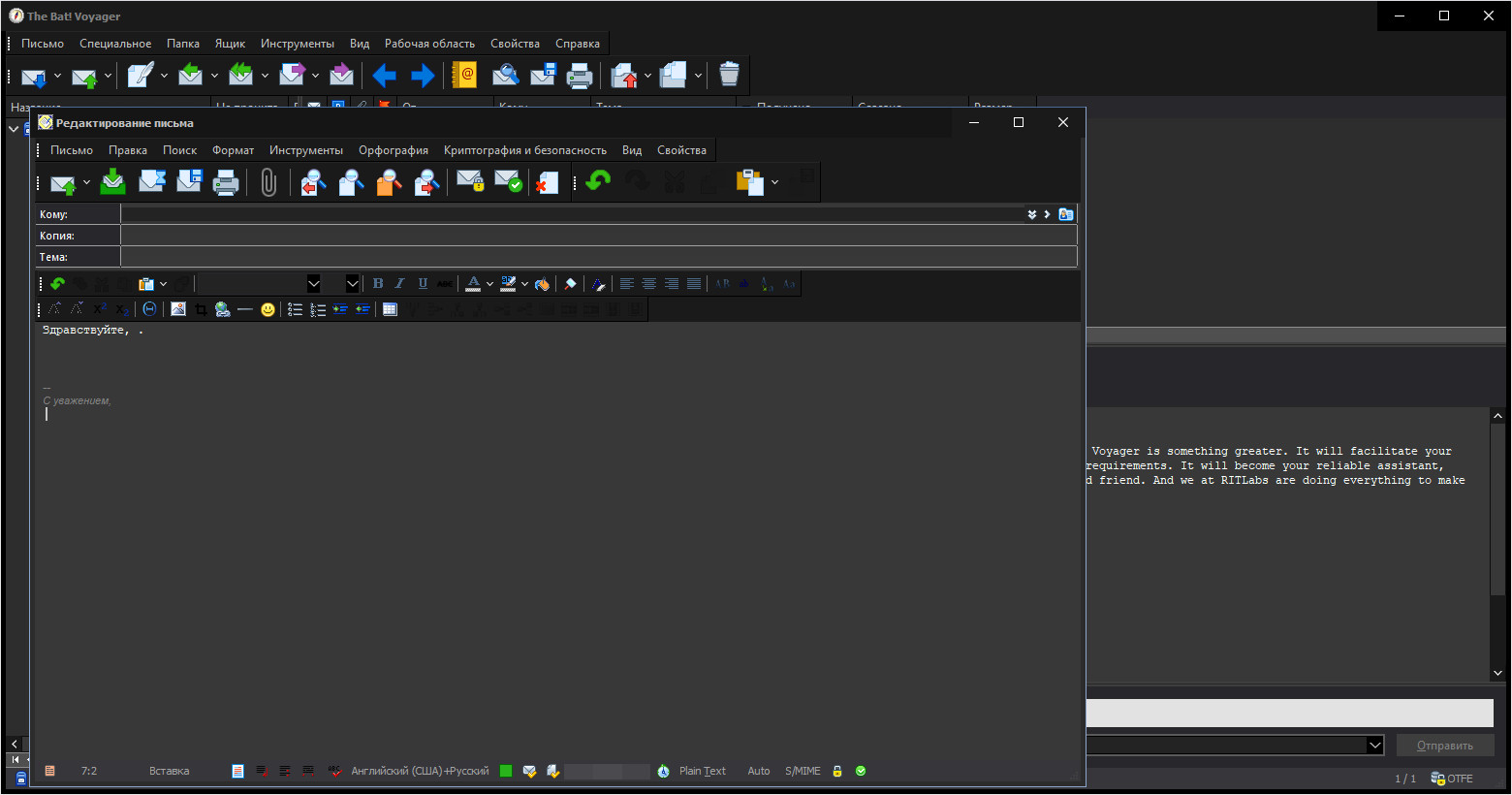Click the paperclip attach file icon

[x=268, y=182]
